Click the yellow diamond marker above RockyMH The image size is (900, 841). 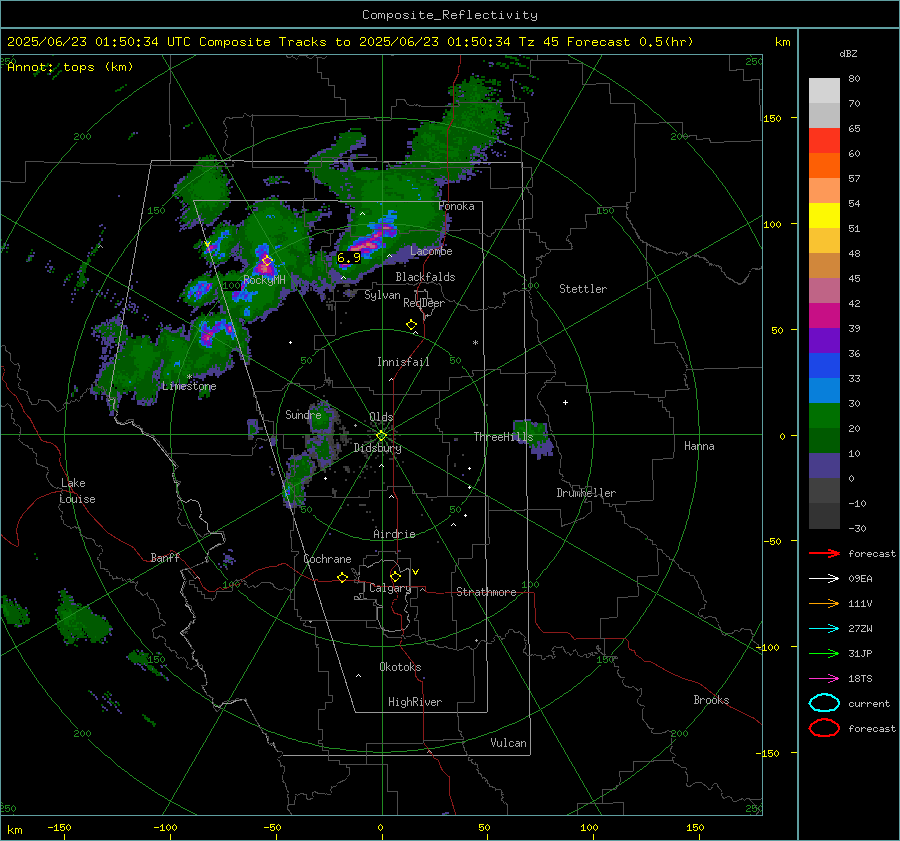coord(267,261)
